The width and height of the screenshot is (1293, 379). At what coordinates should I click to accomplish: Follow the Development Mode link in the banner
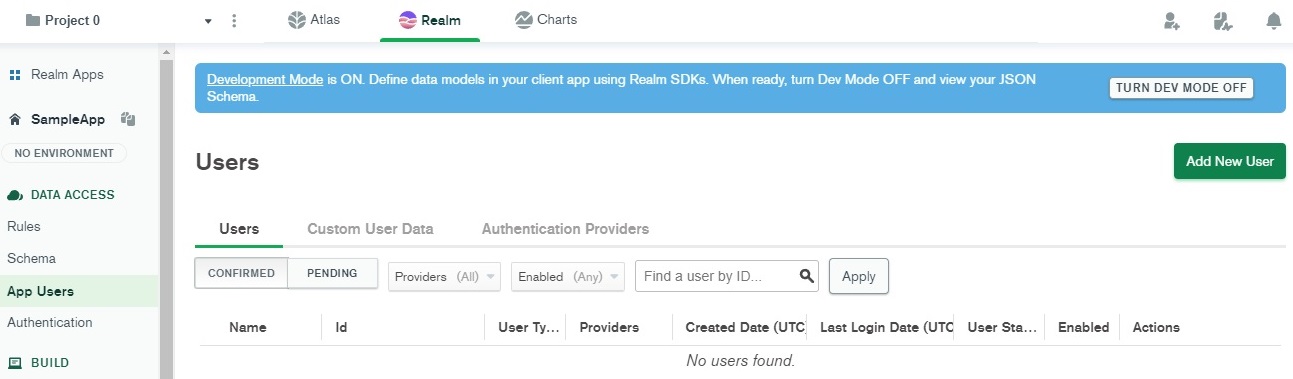(x=265, y=79)
